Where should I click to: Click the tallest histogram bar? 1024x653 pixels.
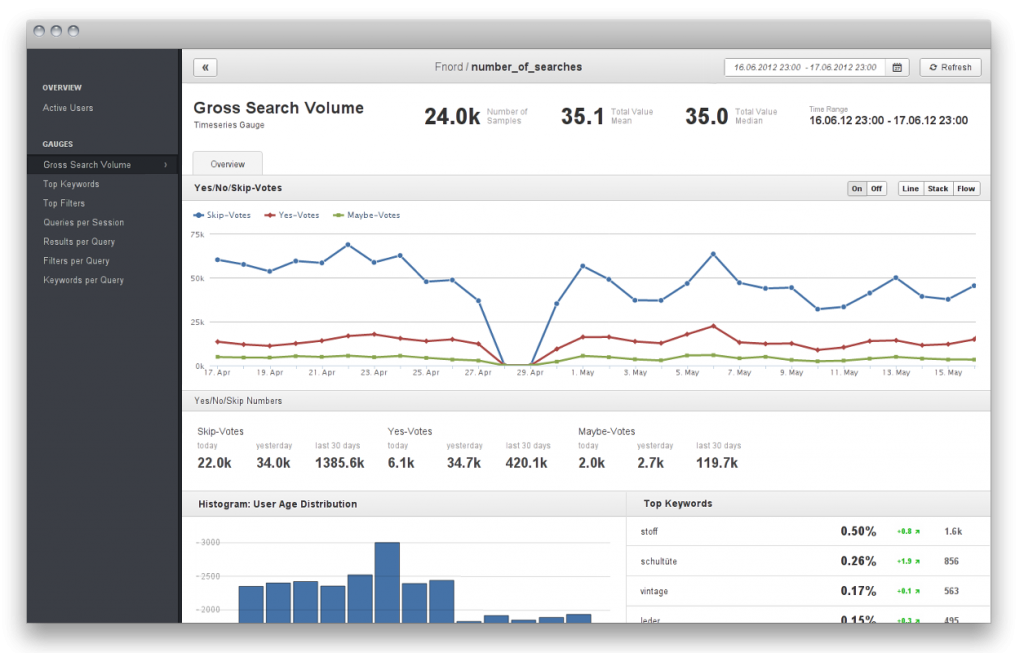coord(387,582)
